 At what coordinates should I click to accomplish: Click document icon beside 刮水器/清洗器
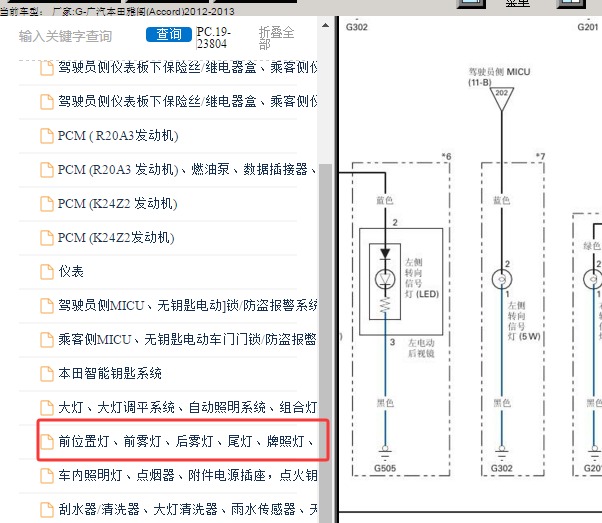[47, 510]
